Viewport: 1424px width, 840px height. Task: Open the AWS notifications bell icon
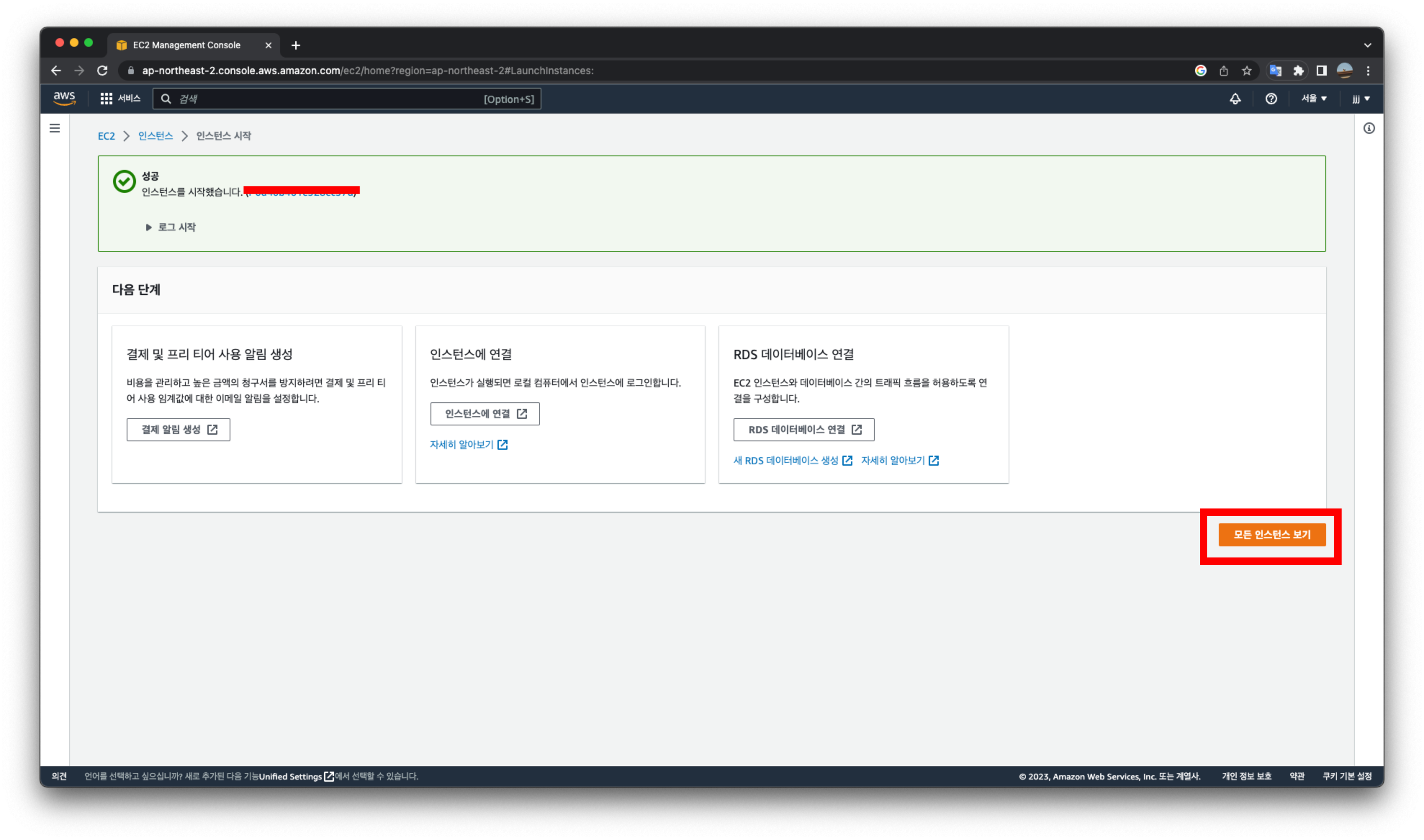click(x=1235, y=99)
